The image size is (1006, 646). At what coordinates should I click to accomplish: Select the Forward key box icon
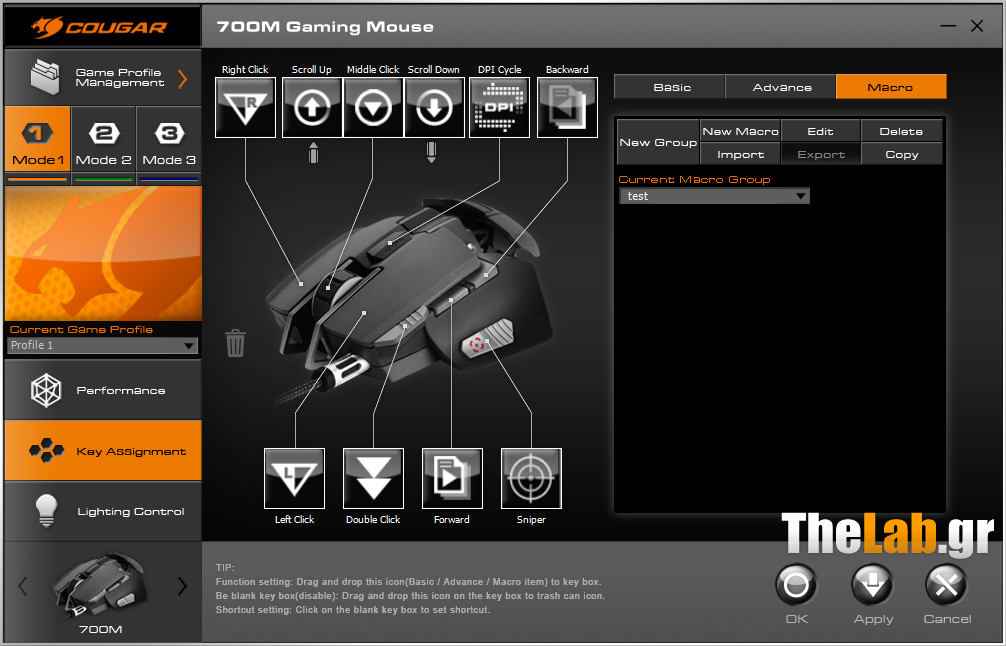[x=452, y=479]
